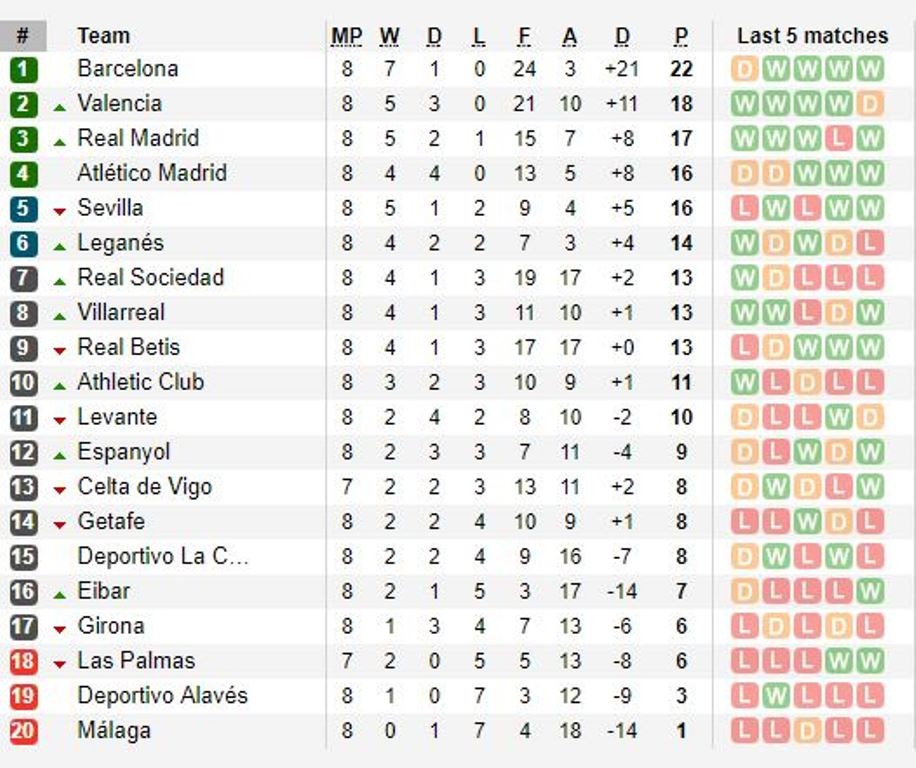Viewport: 916px width, 768px height.
Task: Click the win icon in Deportivo Alavés' form
Action: [x=776, y=696]
